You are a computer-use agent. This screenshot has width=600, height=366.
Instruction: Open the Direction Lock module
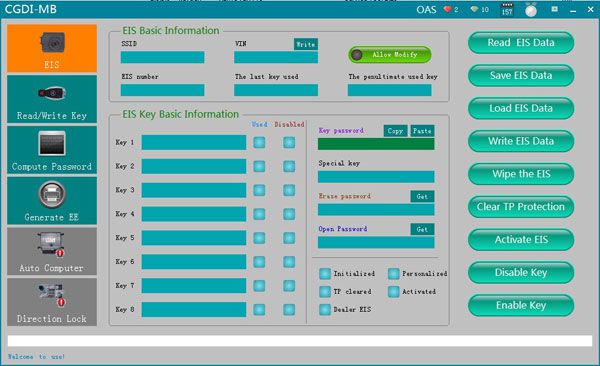tap(52, 302)
